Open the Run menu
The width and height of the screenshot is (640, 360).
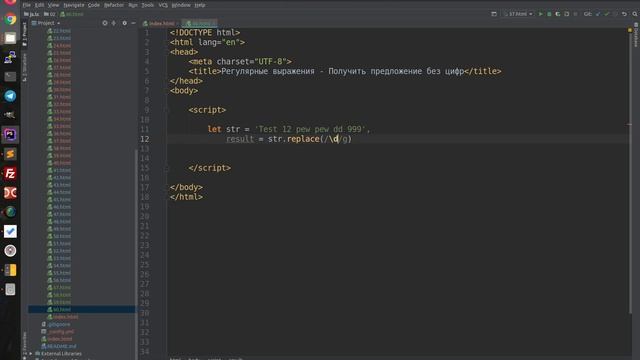click(133, 5)
